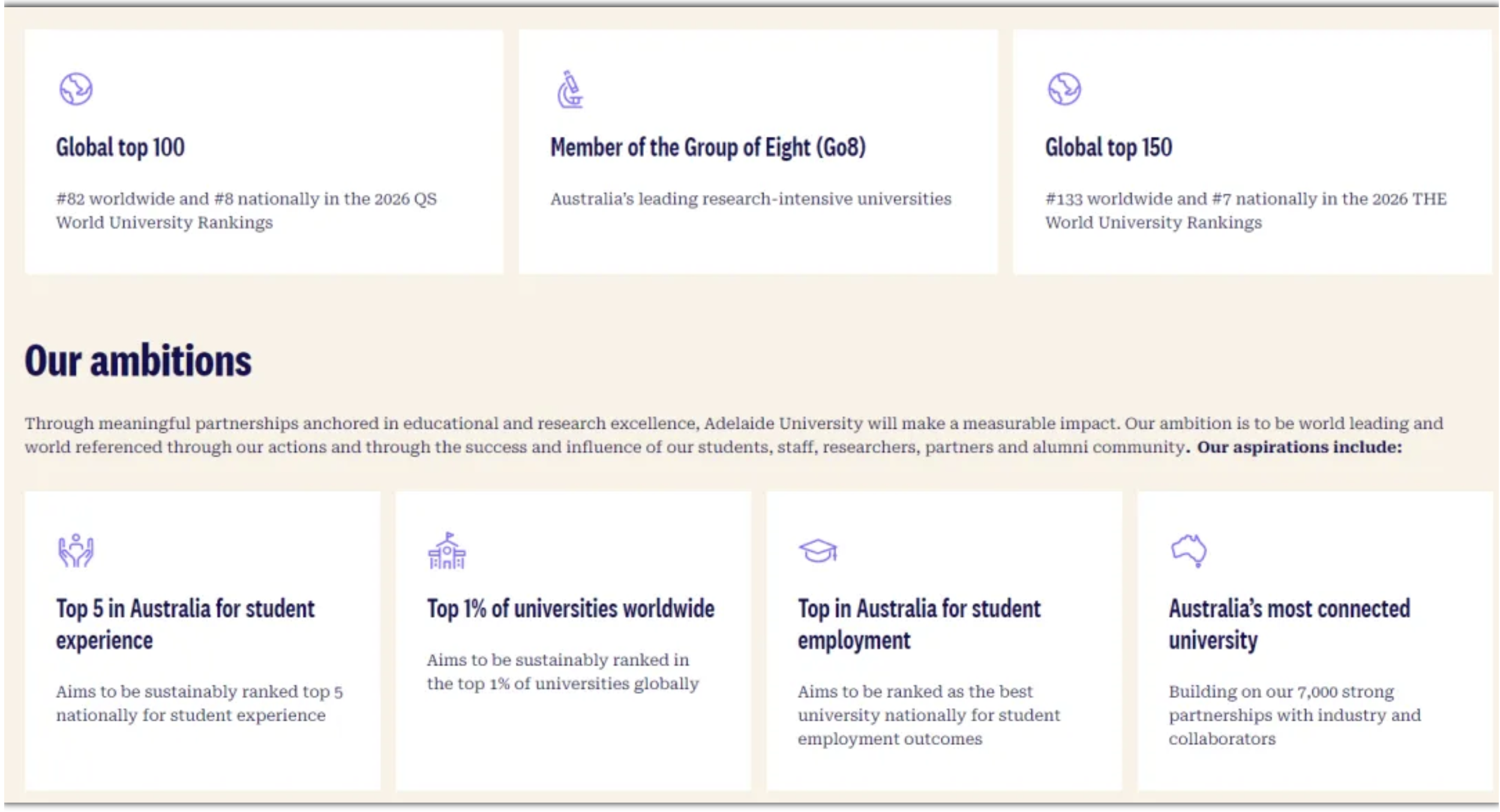Viewport: 1500px width, 812px height.
Task: Click the bold Our aspirations include text
Action: [1300, 447]
